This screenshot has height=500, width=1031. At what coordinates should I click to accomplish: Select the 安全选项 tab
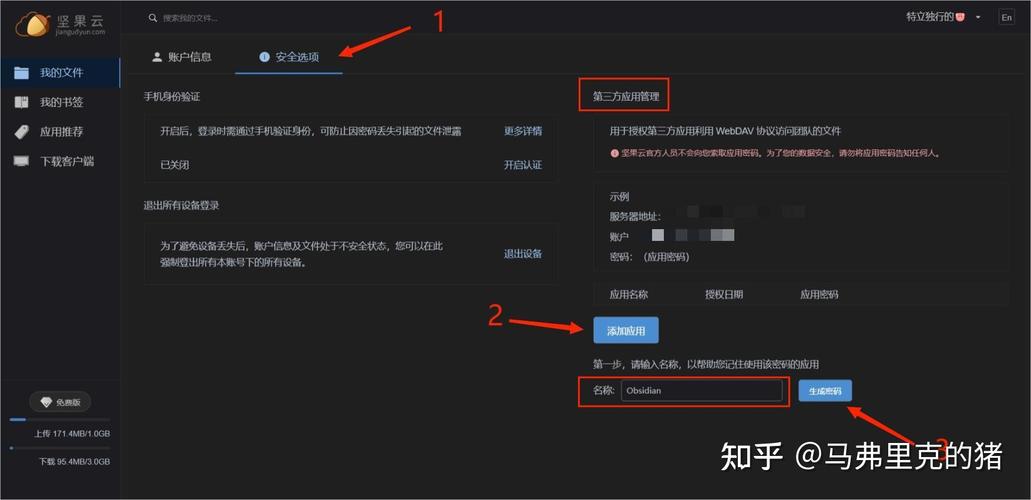289,57
